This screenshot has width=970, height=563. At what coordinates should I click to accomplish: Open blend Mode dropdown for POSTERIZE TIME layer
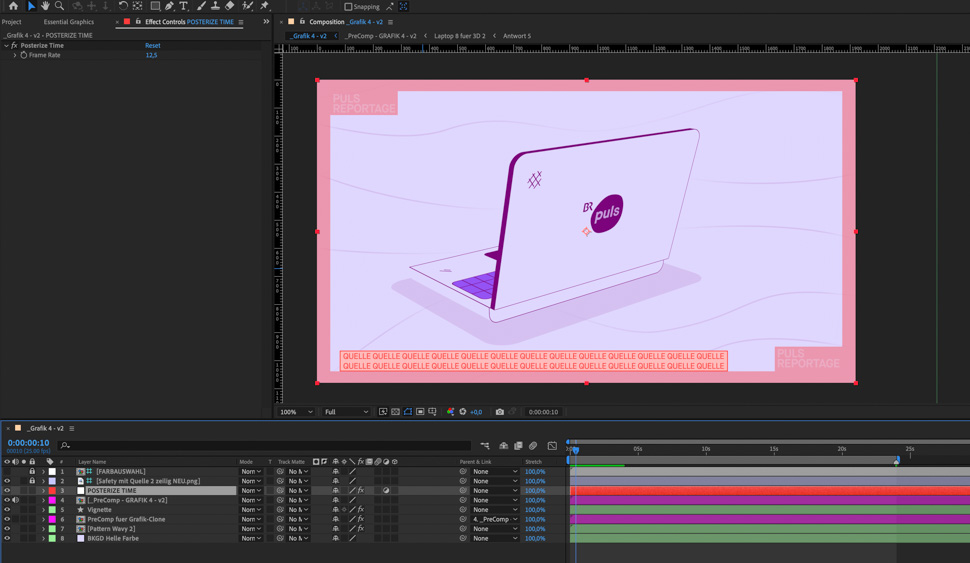pos(251,491)
